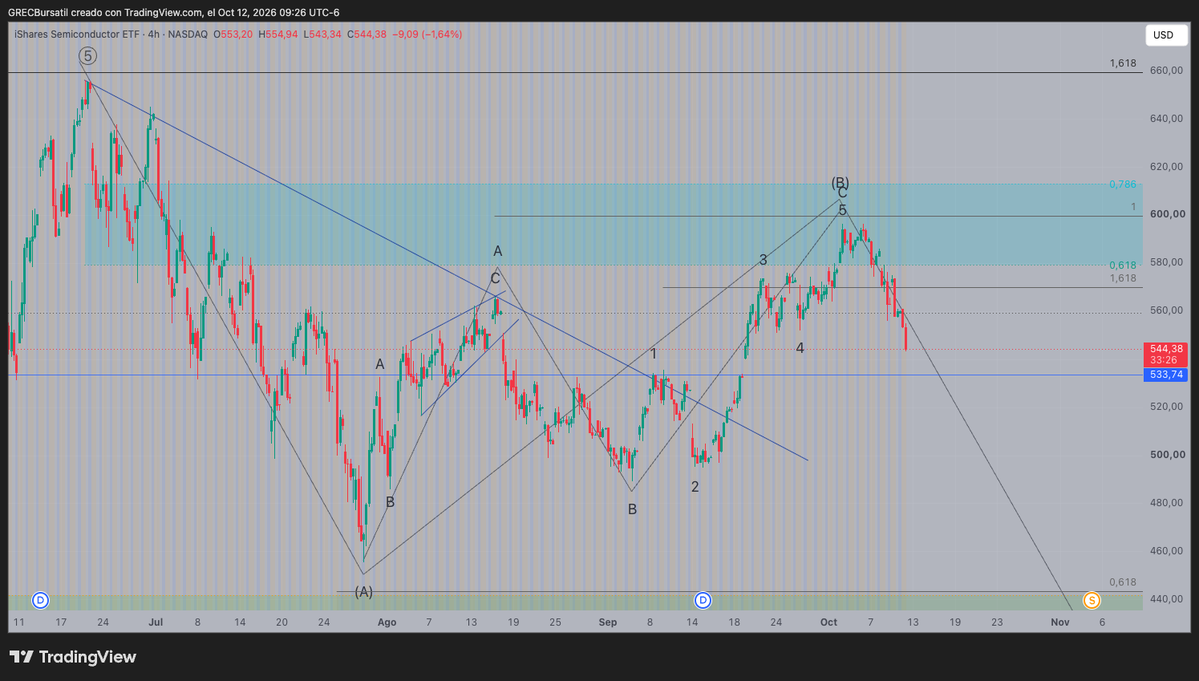Click the 620,00 price axis value
This screenshot has height=681, width=1199.
point(1167,167)
